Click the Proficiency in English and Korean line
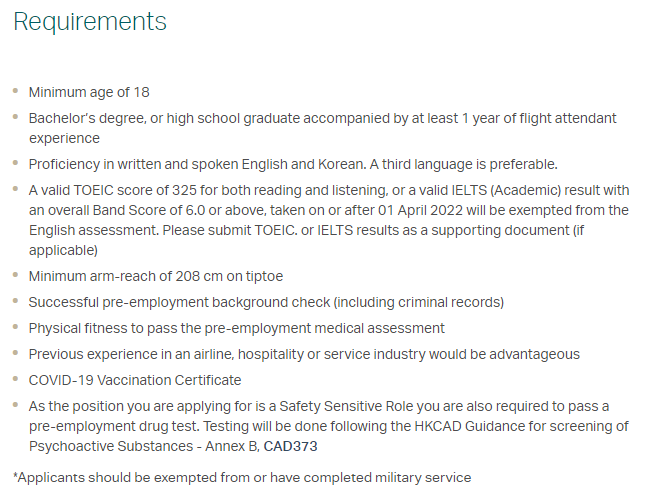Viewport: 647px width, 493px height. tap(293, 164)
